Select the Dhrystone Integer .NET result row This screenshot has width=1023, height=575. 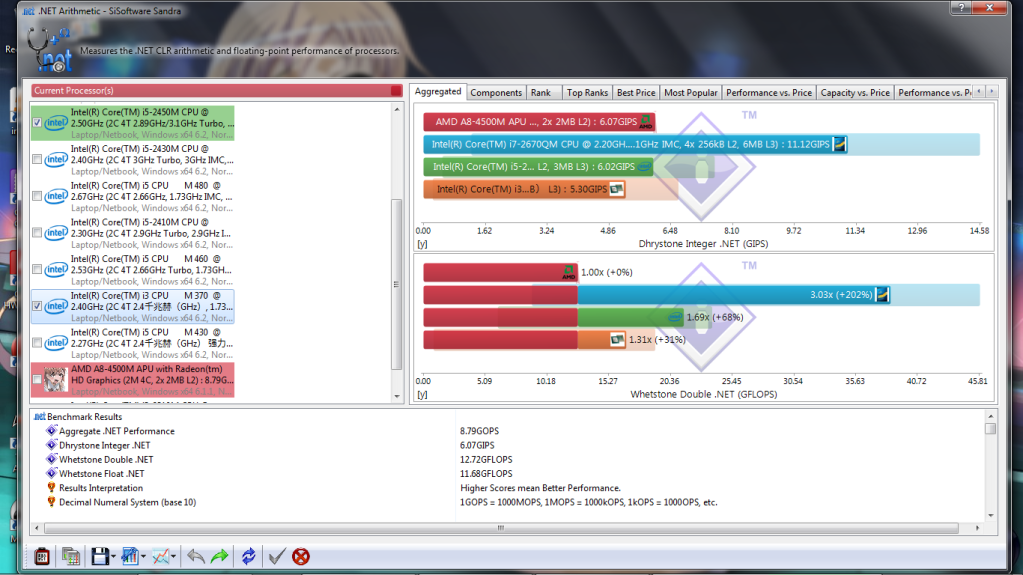104,445
